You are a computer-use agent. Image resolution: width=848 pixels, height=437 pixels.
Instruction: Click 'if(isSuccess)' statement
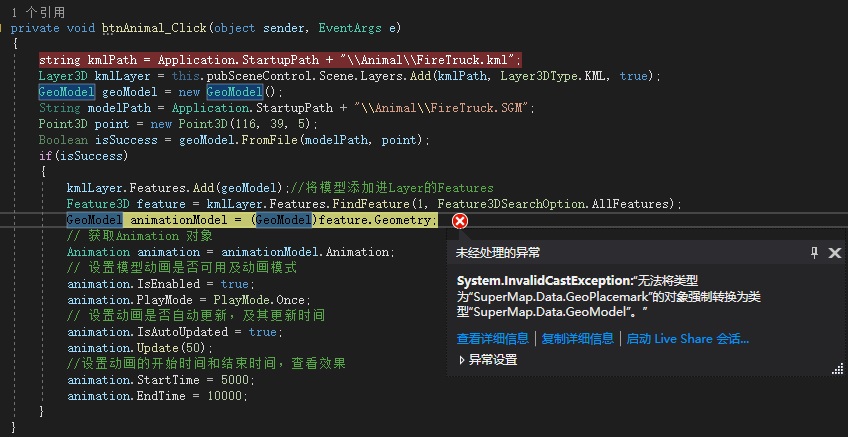click(x=83, y=156)
